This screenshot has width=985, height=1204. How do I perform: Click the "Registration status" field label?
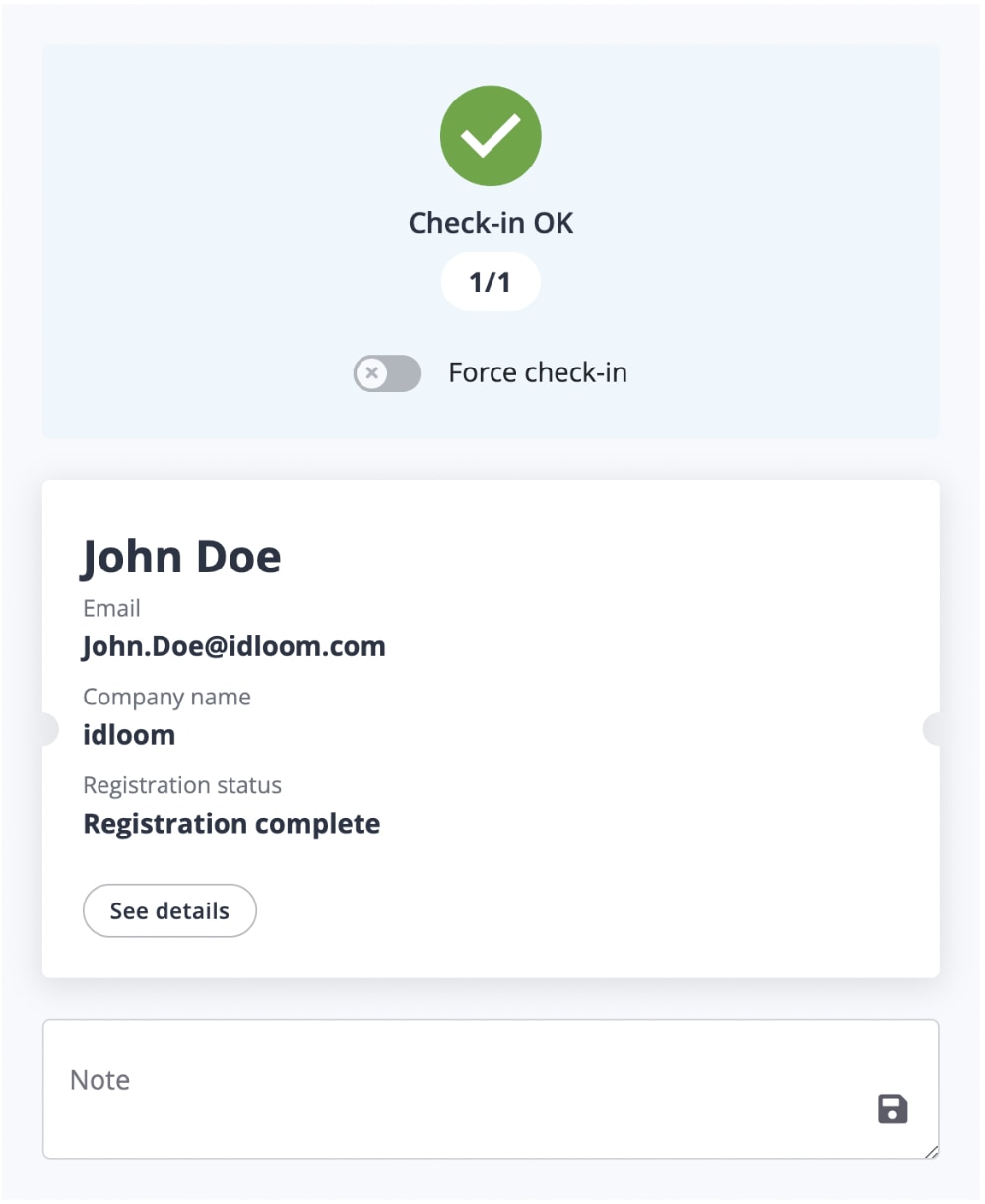pos(182,785)
